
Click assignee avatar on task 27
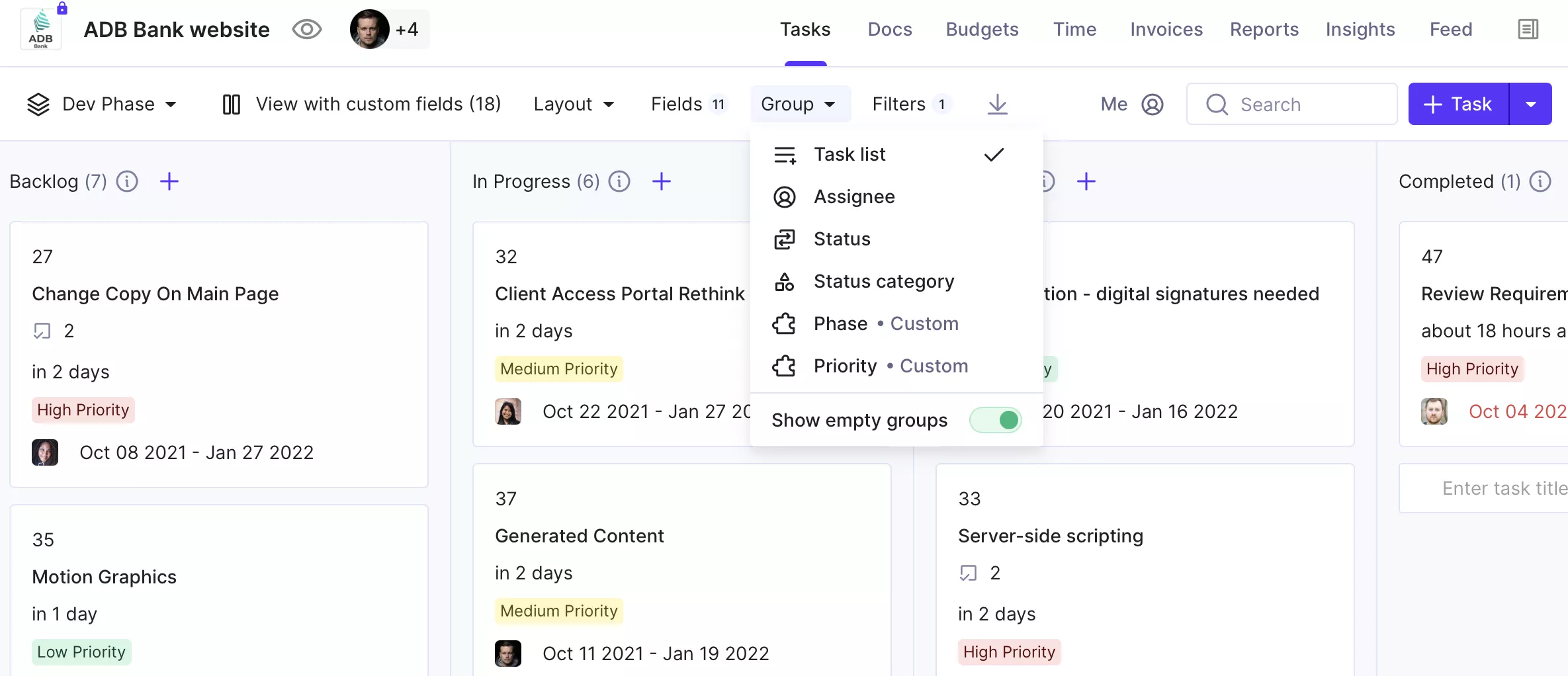pos(45,452)
